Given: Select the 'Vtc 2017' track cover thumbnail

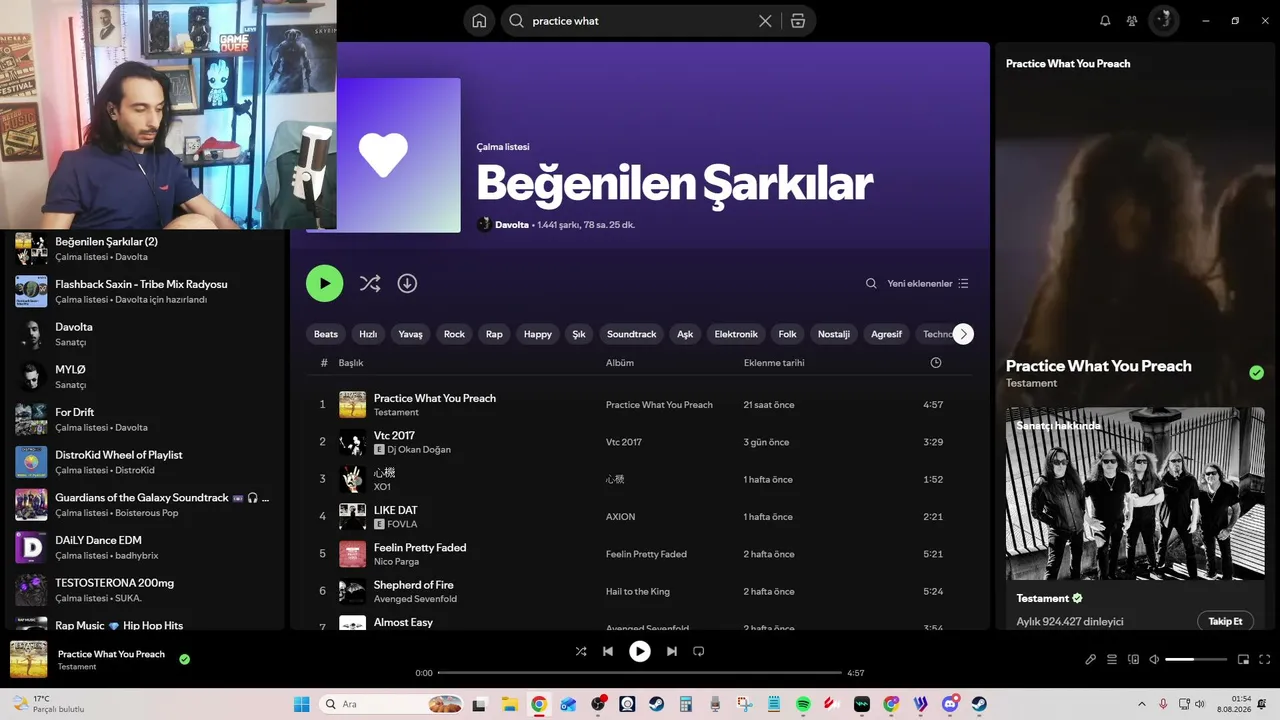Looking at the screenshot, I should pos(352,442).
